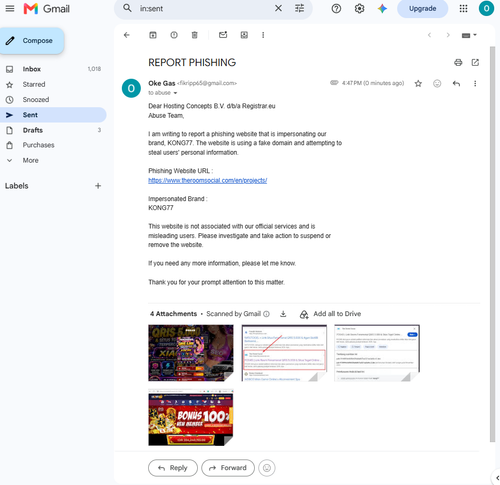Click the 4 Attachments label
The height and width of the screenshot is (485, 500).
(x=173, y=314)
